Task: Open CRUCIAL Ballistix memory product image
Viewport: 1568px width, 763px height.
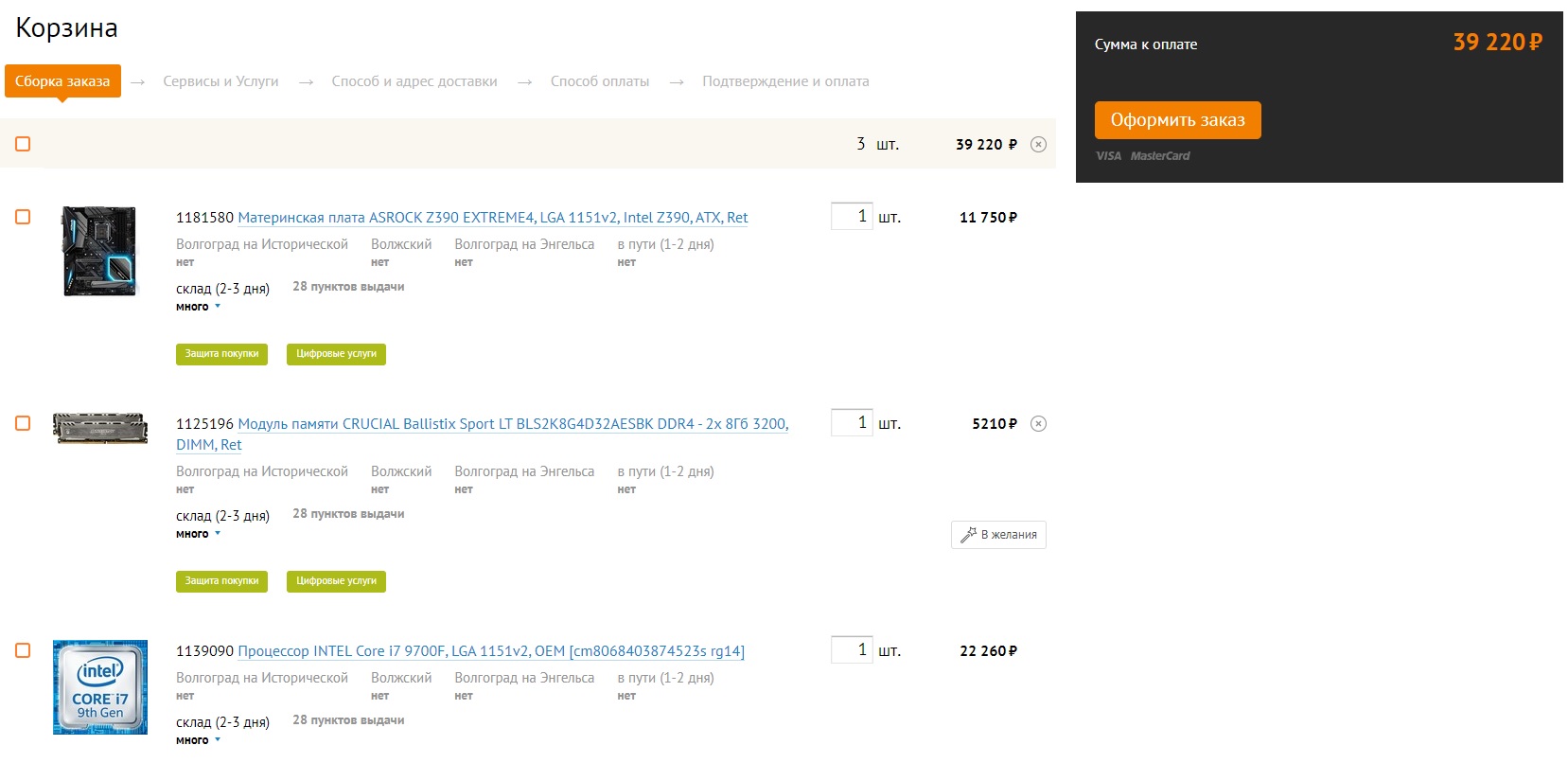Action: pyautogui.click(x=99, y=428)
